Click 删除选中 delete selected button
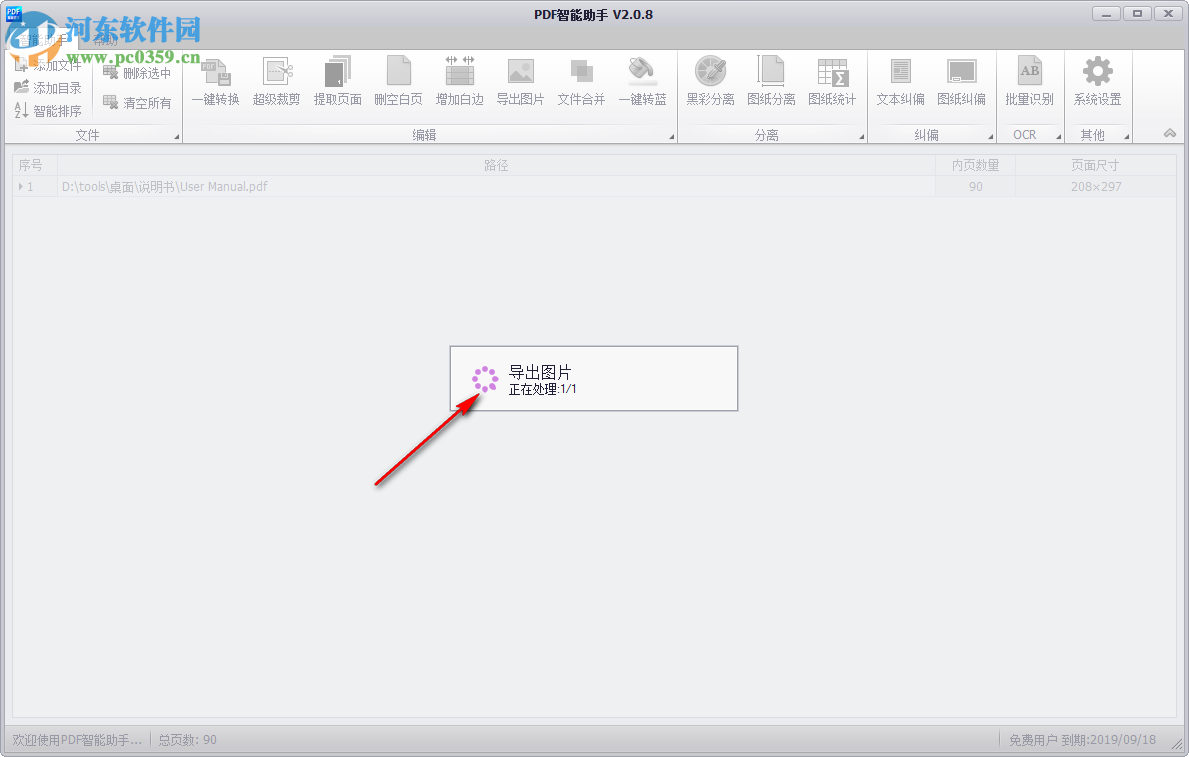This screenshot has width=1189, height=757. (137, 73)
